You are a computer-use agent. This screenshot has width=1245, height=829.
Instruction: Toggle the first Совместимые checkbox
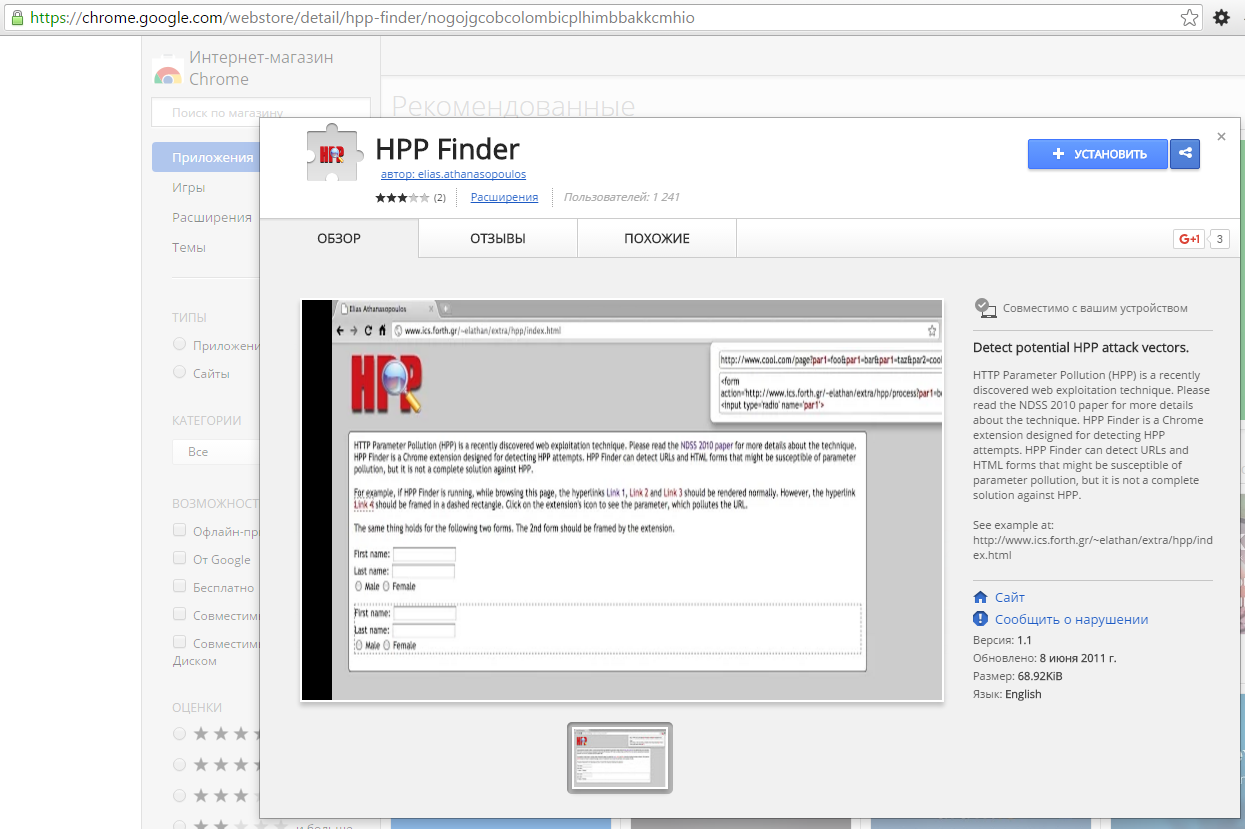[x=180, y=614]
